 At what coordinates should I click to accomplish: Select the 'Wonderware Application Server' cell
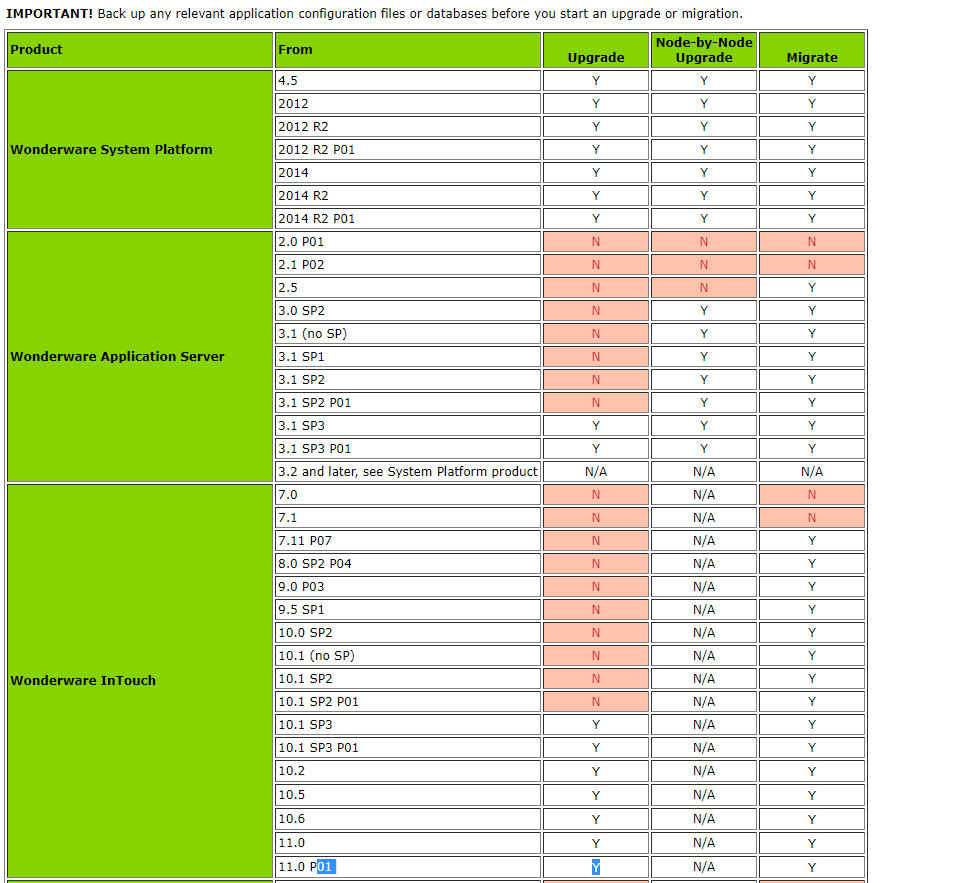pos(140,356)
